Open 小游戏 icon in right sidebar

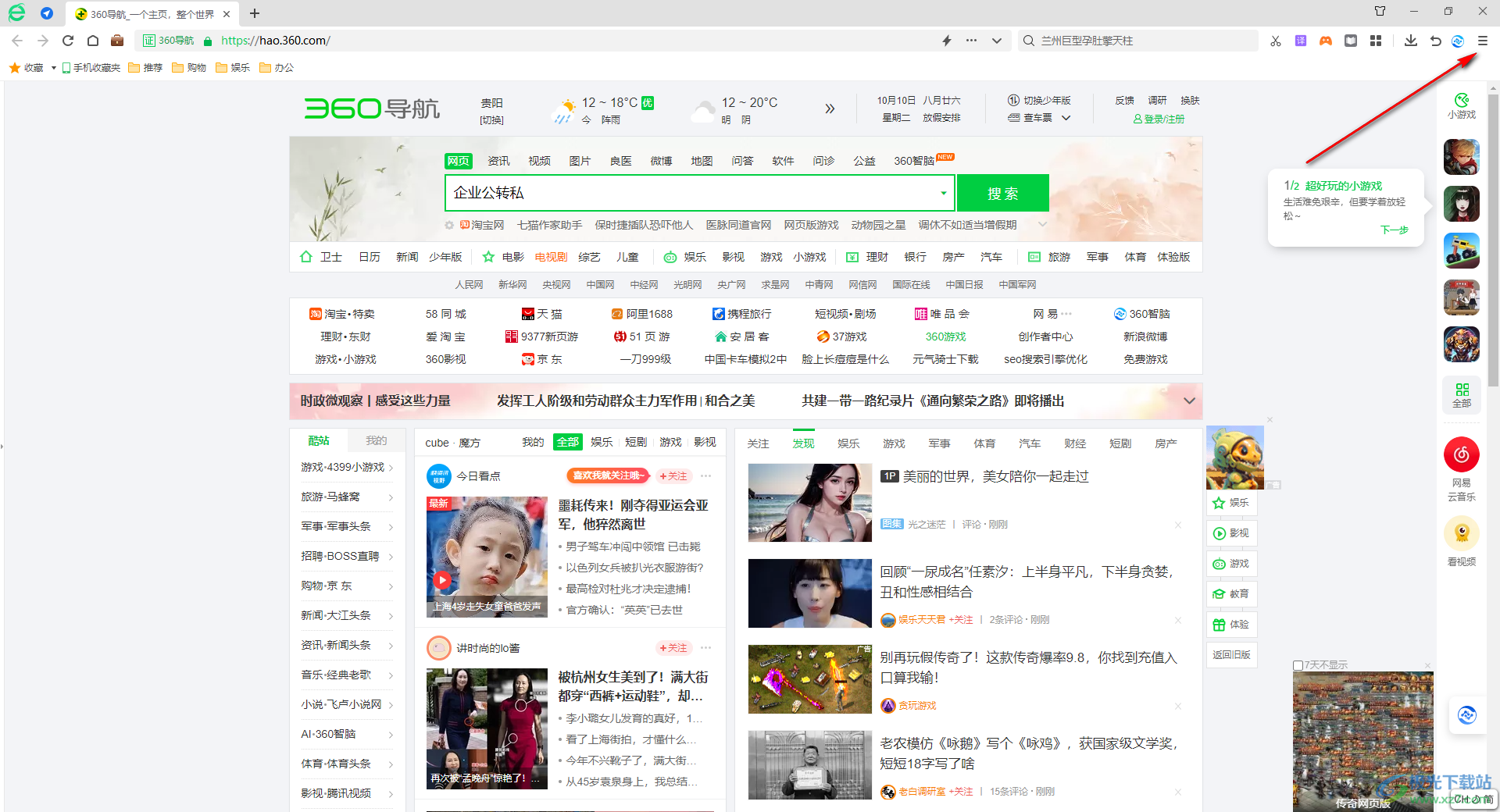pos(1462,106)
